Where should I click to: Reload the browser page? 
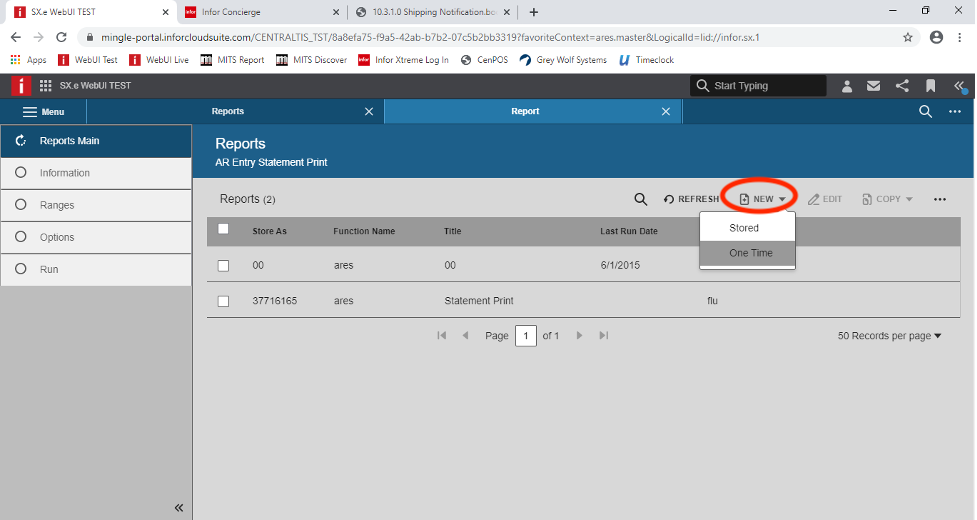(x=61, y=37)
